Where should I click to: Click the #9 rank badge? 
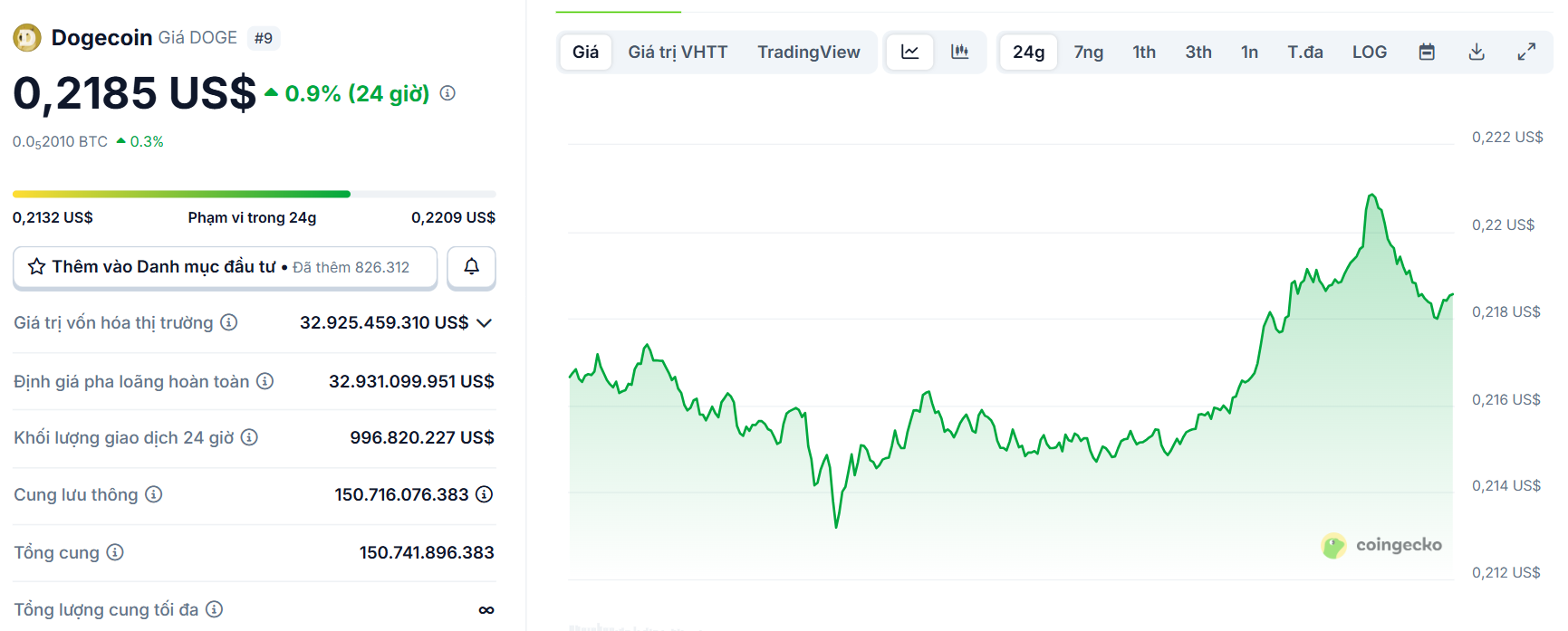pos(264,38)
